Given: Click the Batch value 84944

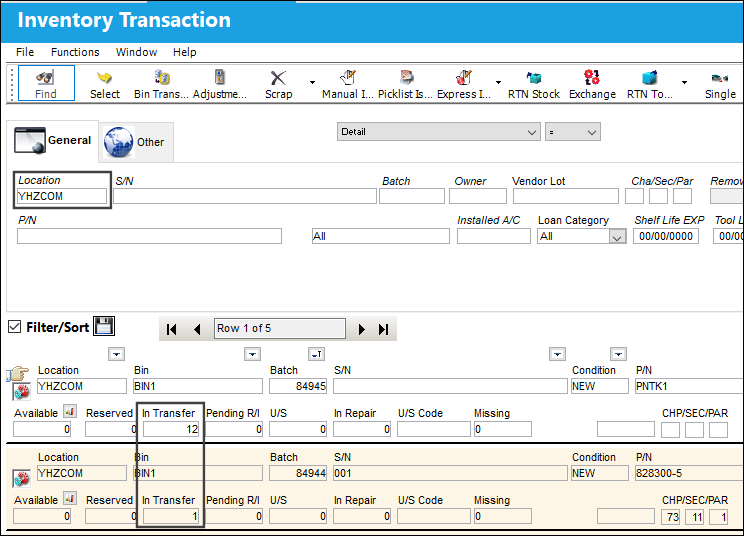Looking at the screenshot, I should pyautogui.click(x=298, y=473).
